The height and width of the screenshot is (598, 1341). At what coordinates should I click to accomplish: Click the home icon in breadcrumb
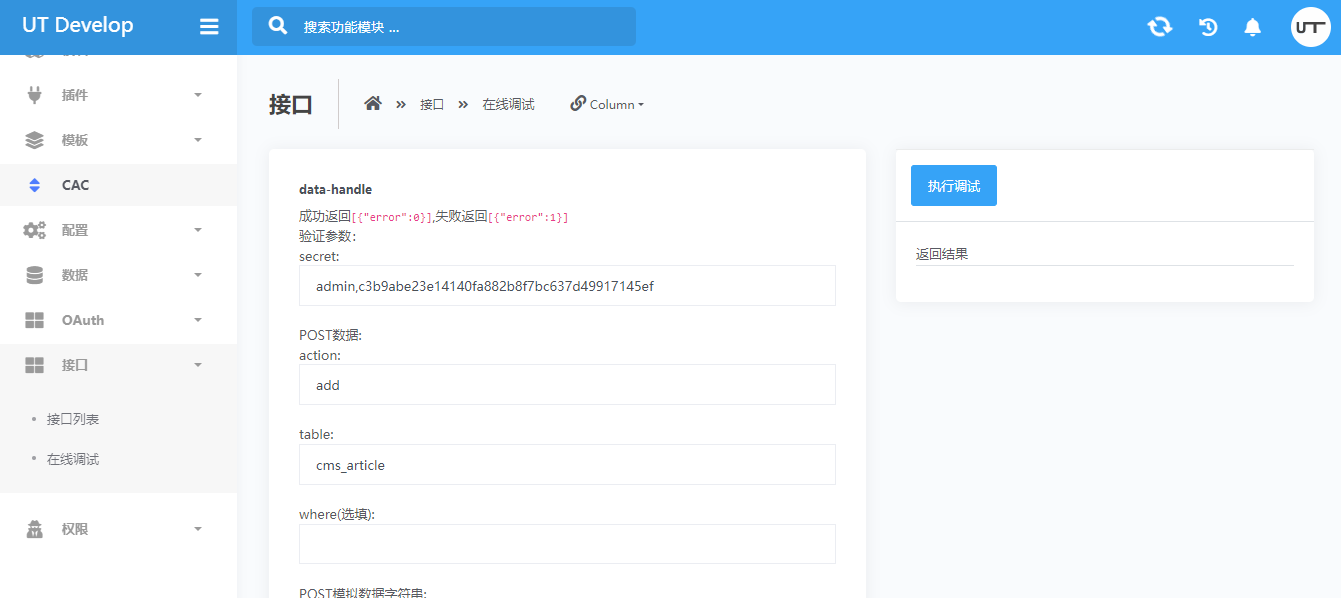tap(373, 104)
